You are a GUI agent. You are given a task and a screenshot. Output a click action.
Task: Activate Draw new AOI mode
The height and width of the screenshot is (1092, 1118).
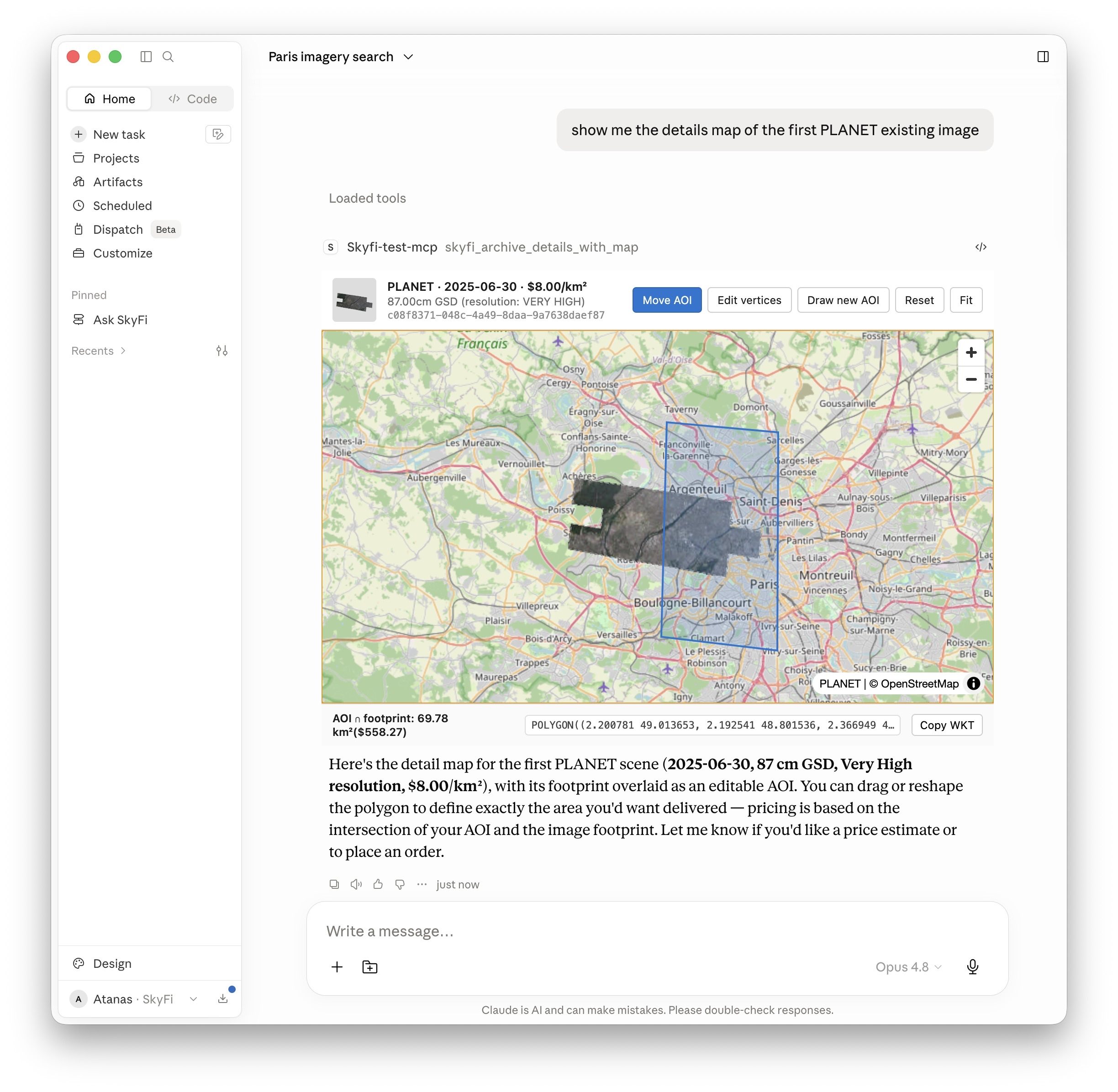point(843,300)
